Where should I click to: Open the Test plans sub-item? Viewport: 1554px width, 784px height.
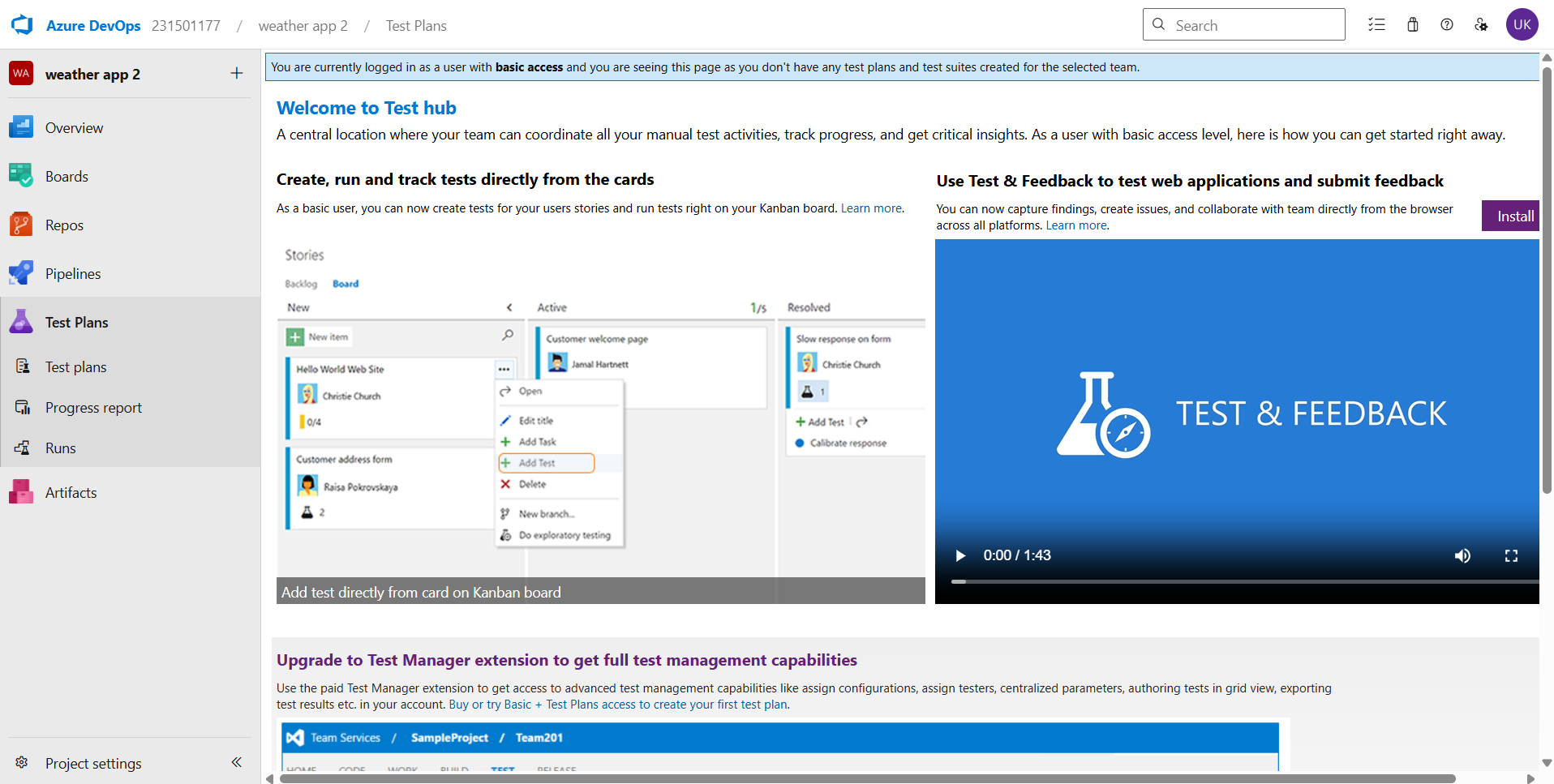[131, 366]
